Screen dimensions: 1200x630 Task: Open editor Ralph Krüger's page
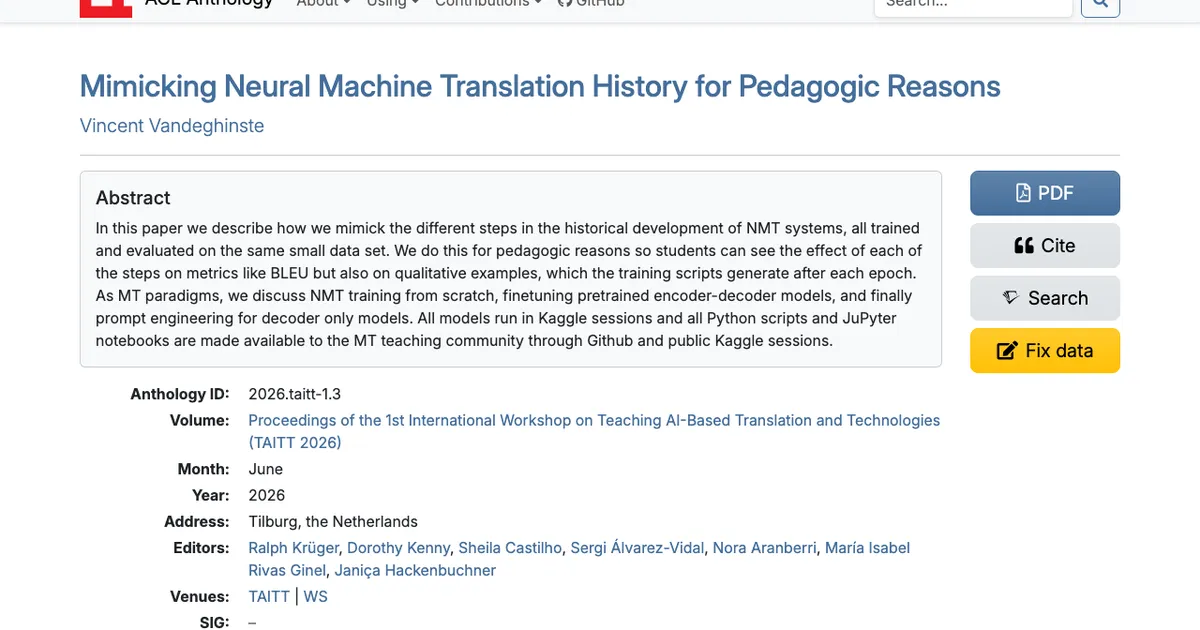click(x=295, y=548)
